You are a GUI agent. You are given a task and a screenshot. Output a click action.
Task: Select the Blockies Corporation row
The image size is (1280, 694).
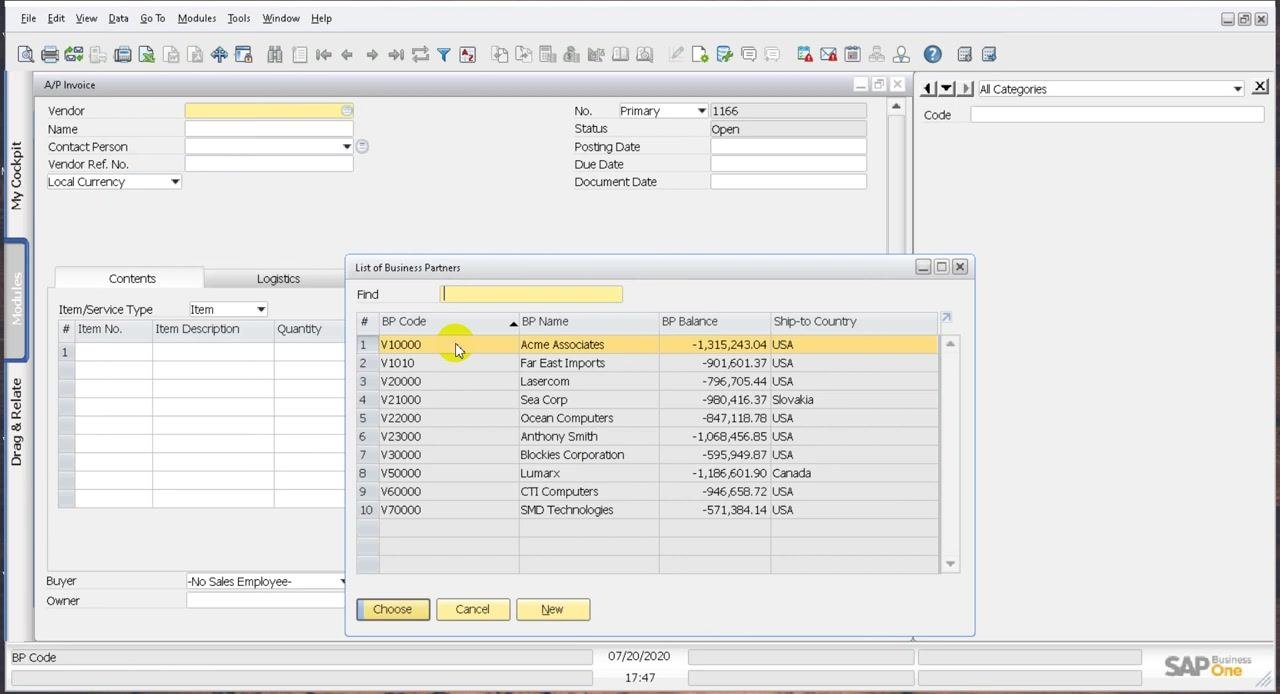[647, 455]
